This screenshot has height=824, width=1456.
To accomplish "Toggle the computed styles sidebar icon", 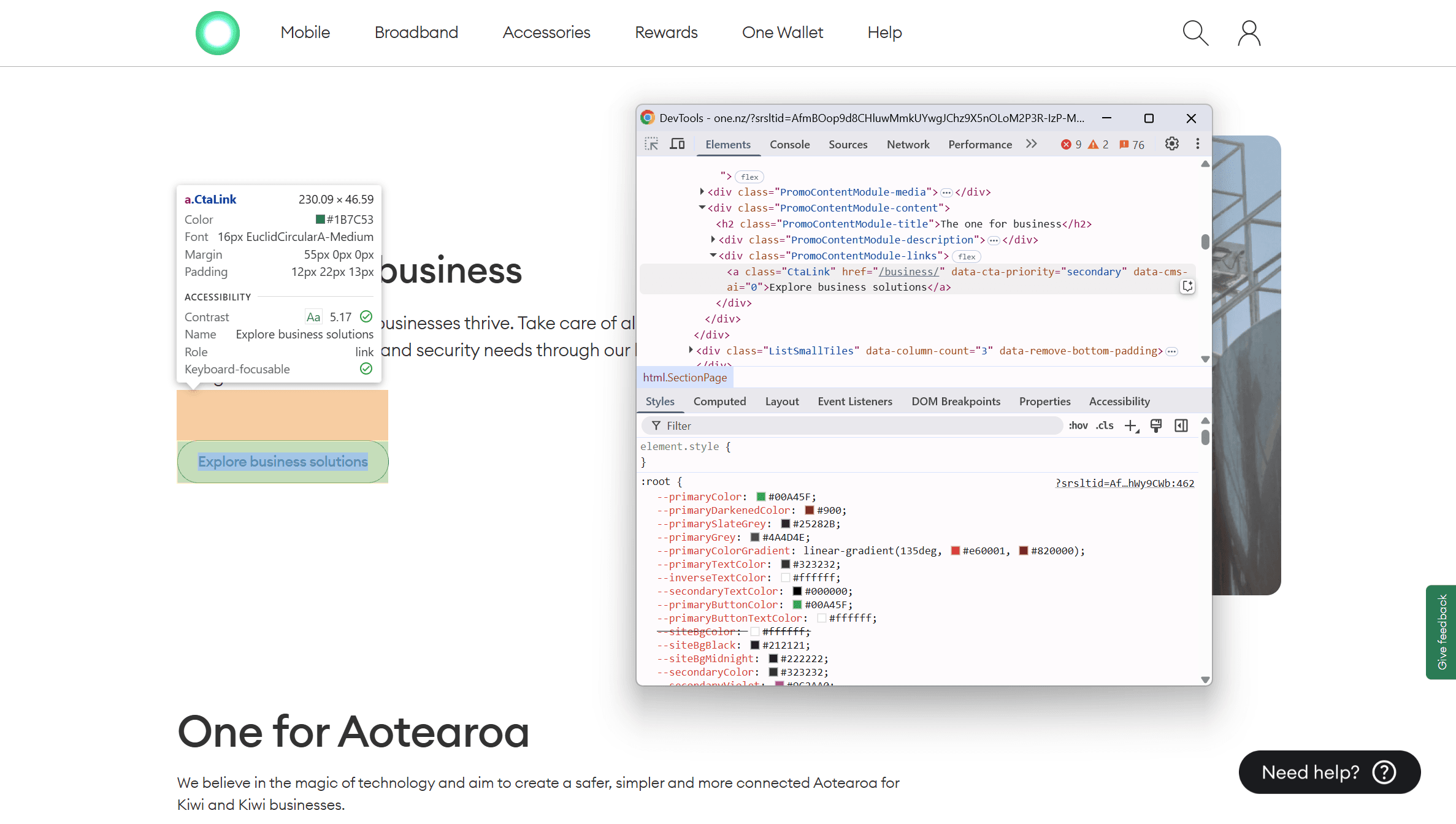I will [x=1181, y=426].
